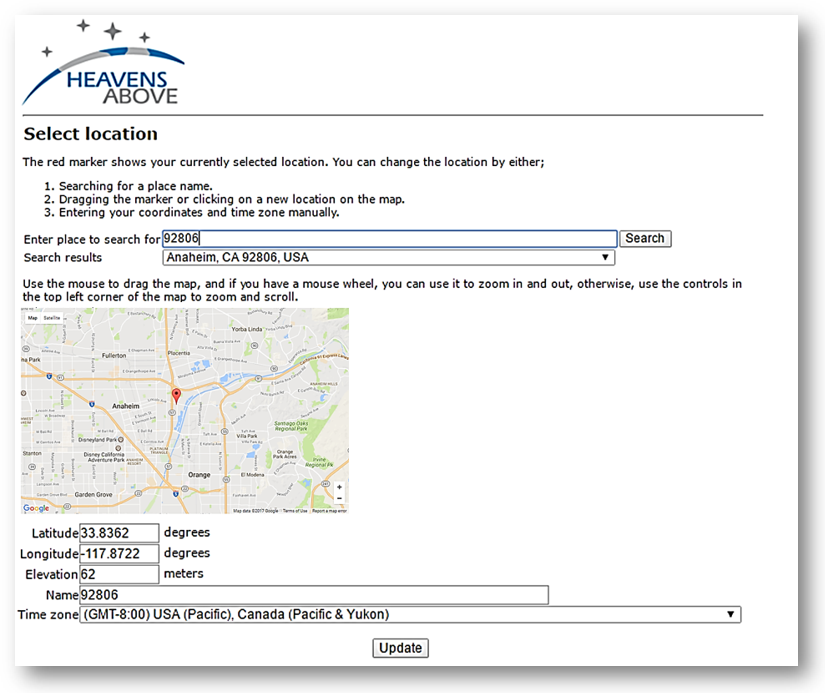Focus the place search input field
Viewport: 825px width, 693px height.
(389, 238)
